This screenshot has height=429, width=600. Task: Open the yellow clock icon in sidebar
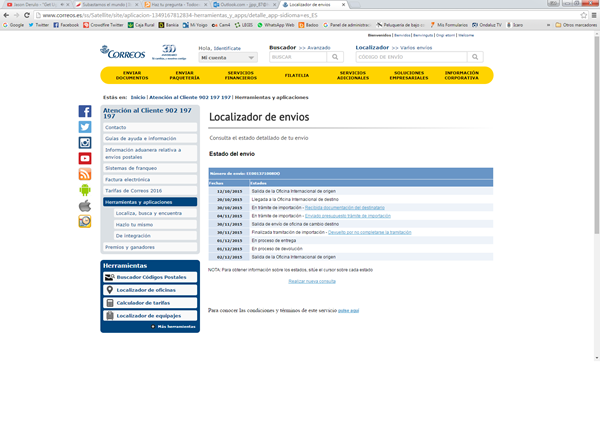click(x=85, y=222)
